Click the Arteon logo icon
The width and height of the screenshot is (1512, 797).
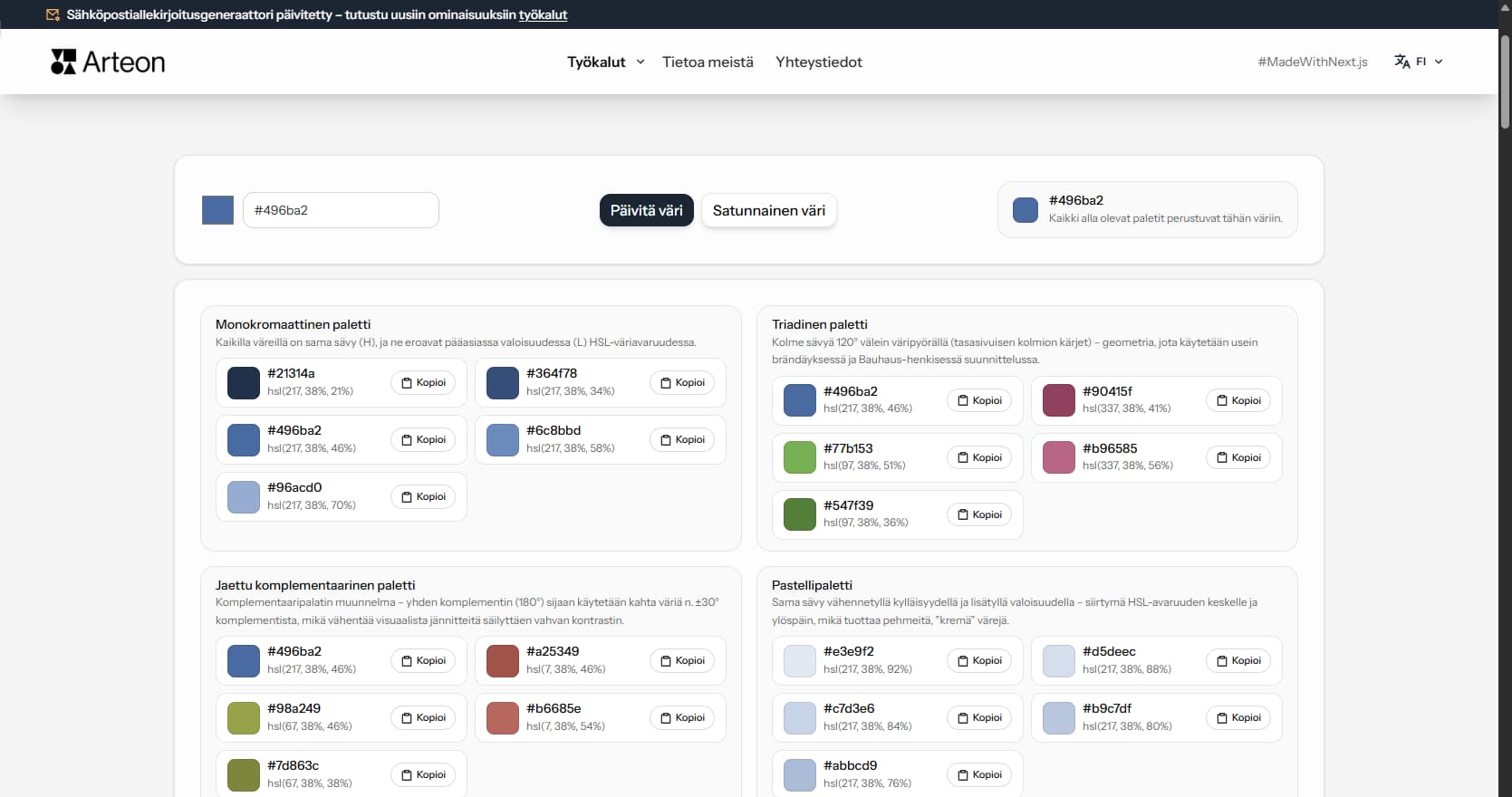tap(63, 62)
